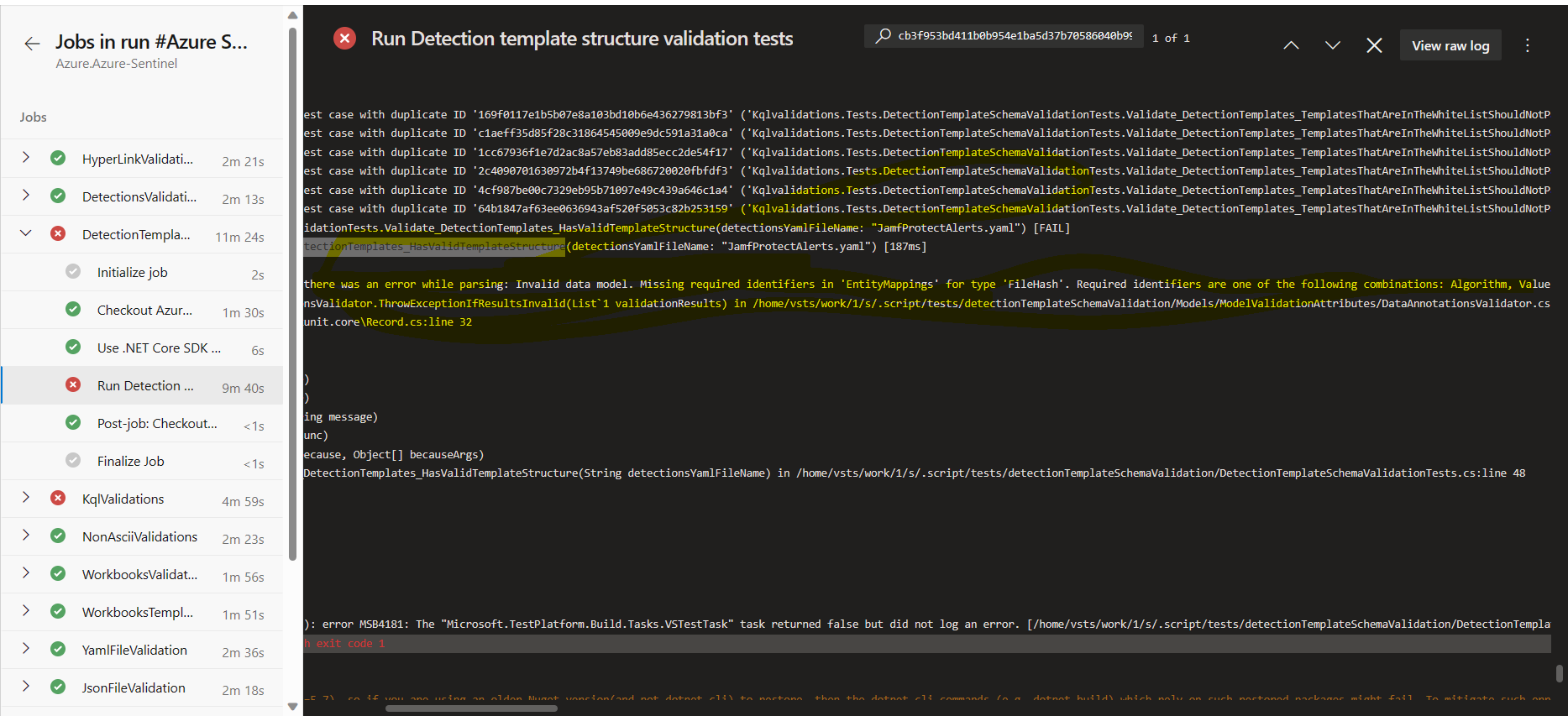Click the jobs panel vertical scrollbar thumb
The image size is (1568, 716).
coord(292,294)
